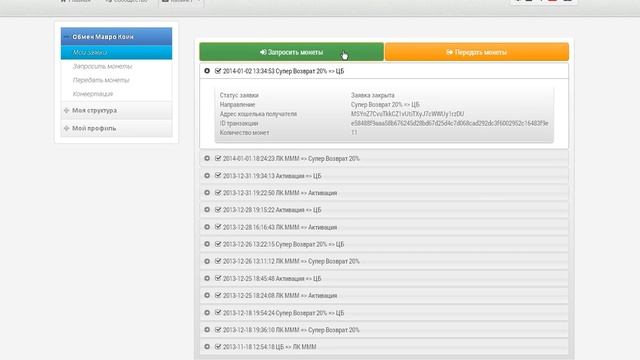Expand the 2013-12-26 13:11:12 request arrow

pos(207,261)
